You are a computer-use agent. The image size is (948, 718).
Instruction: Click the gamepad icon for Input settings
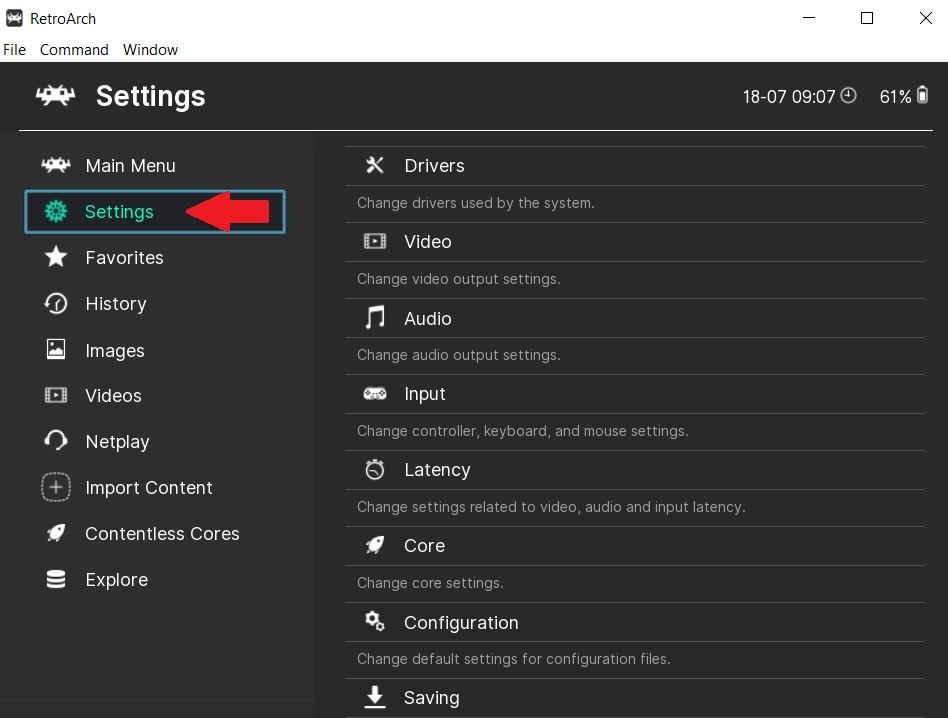click(x=374, y=393)
